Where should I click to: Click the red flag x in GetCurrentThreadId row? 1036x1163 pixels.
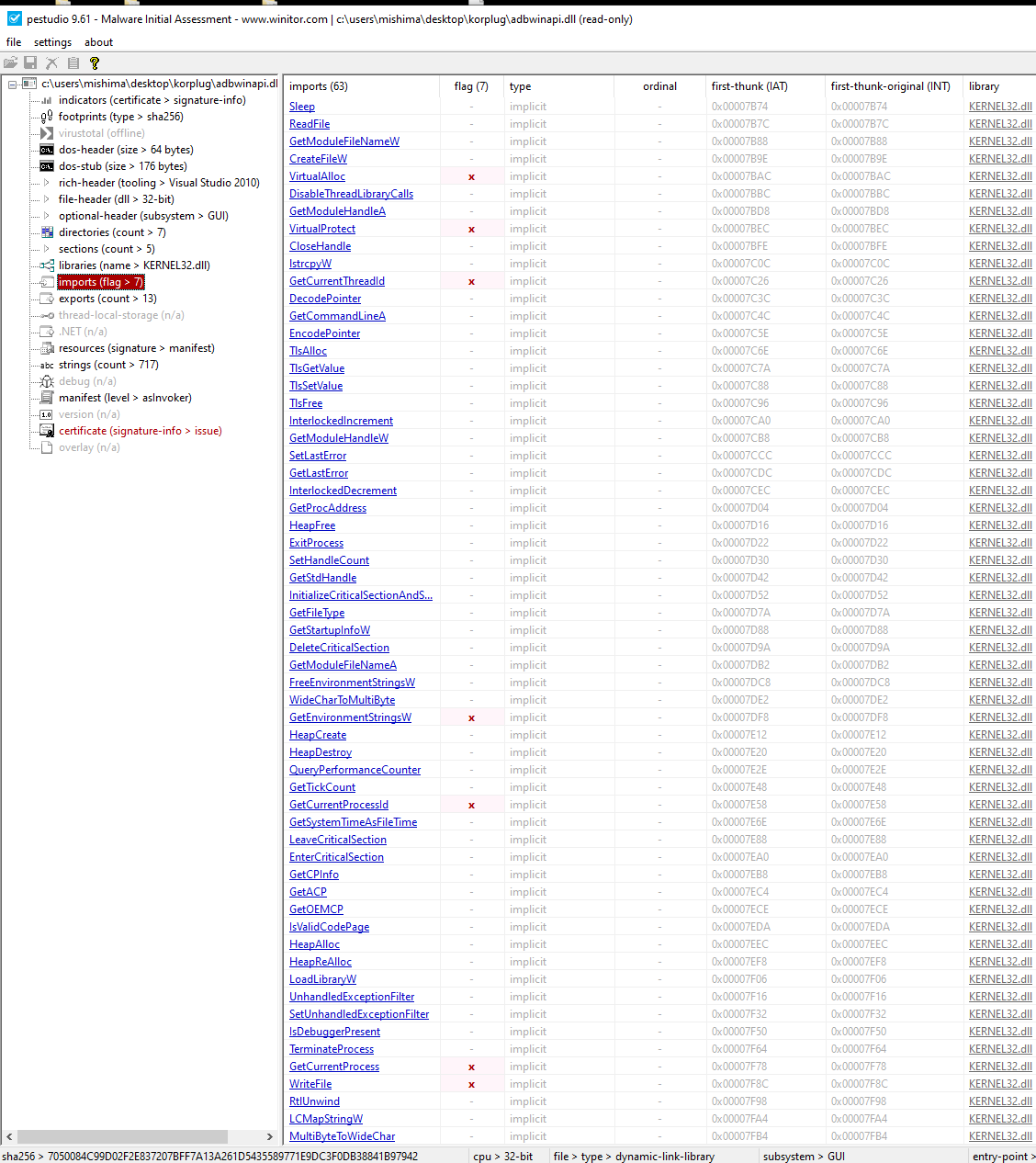471,281
